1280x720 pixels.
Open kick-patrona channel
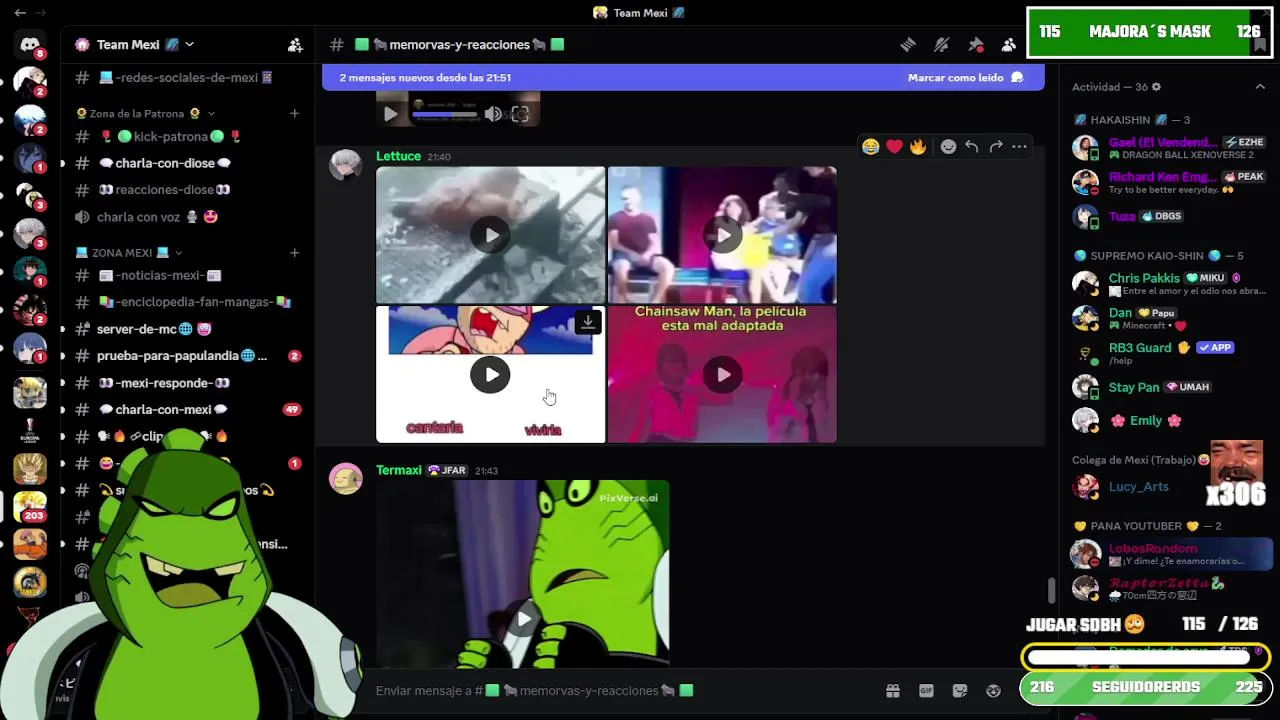185,137
